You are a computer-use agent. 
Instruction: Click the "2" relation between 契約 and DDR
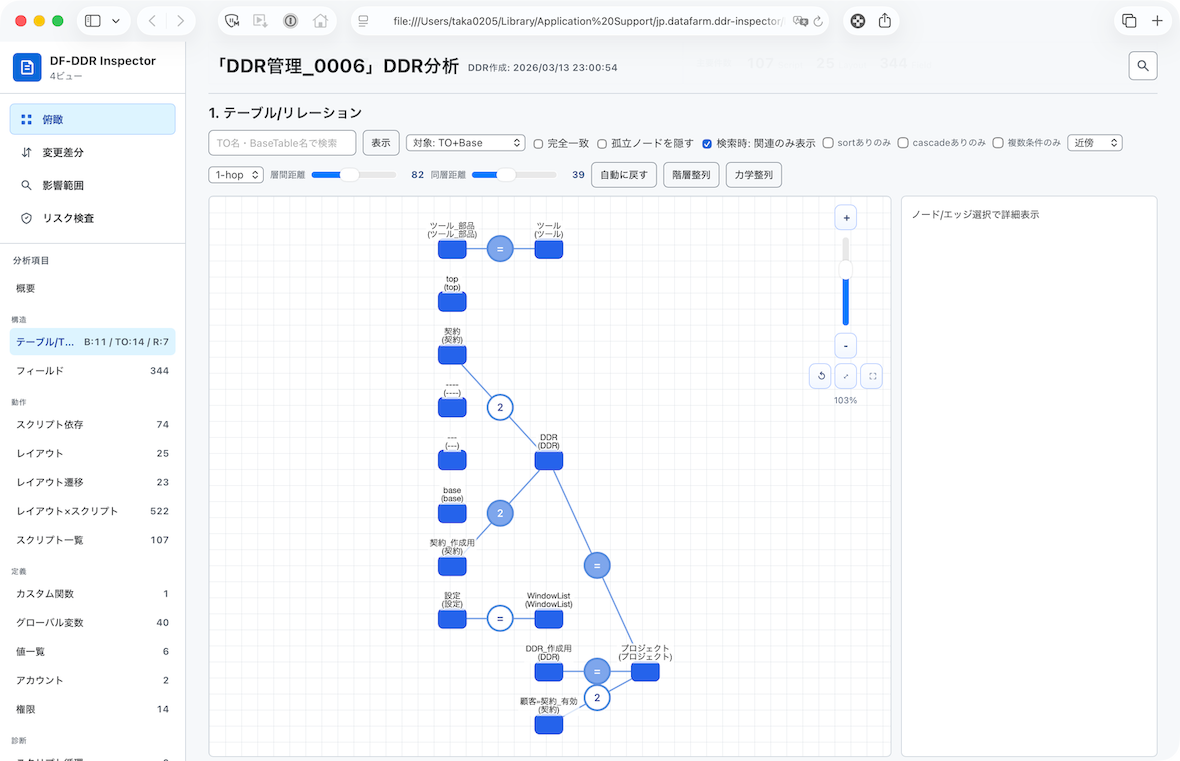(x=500, y=407)
